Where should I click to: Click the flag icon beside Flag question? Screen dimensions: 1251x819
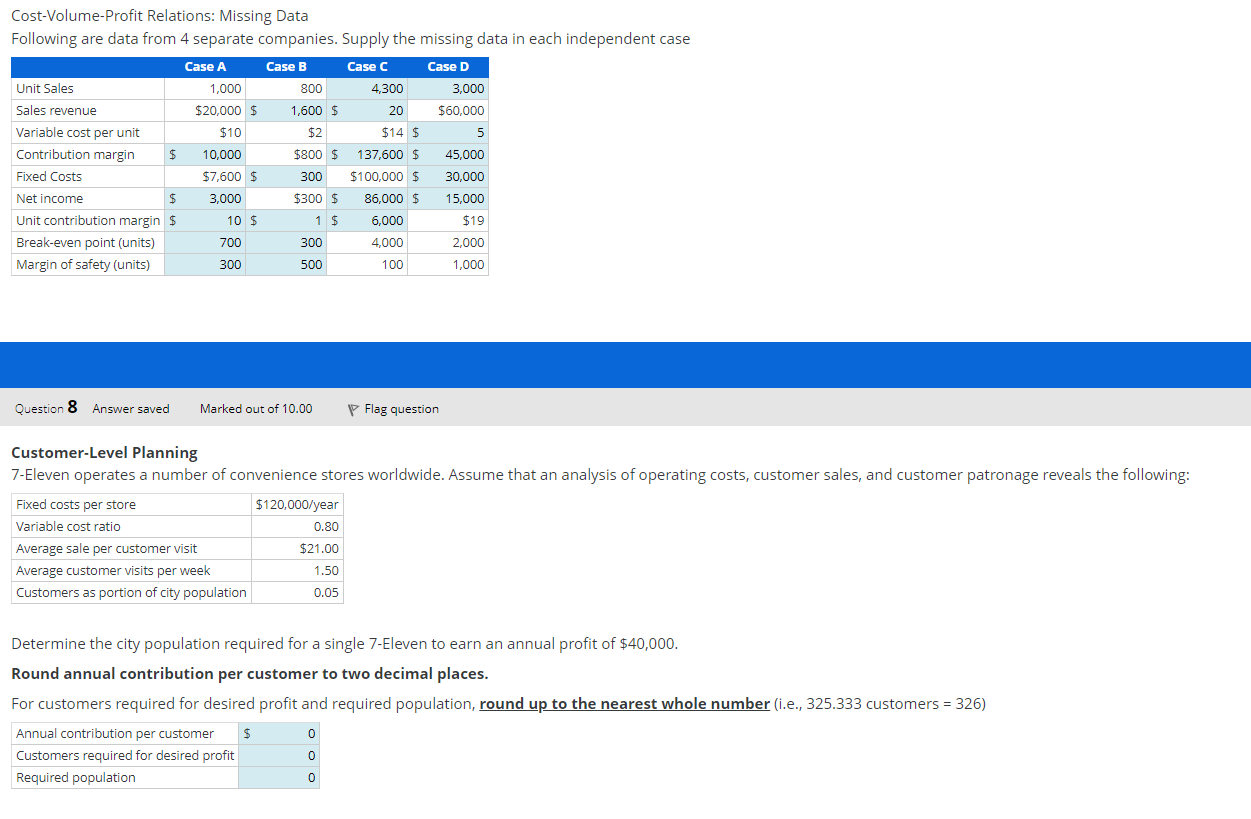tap(352, 408)
